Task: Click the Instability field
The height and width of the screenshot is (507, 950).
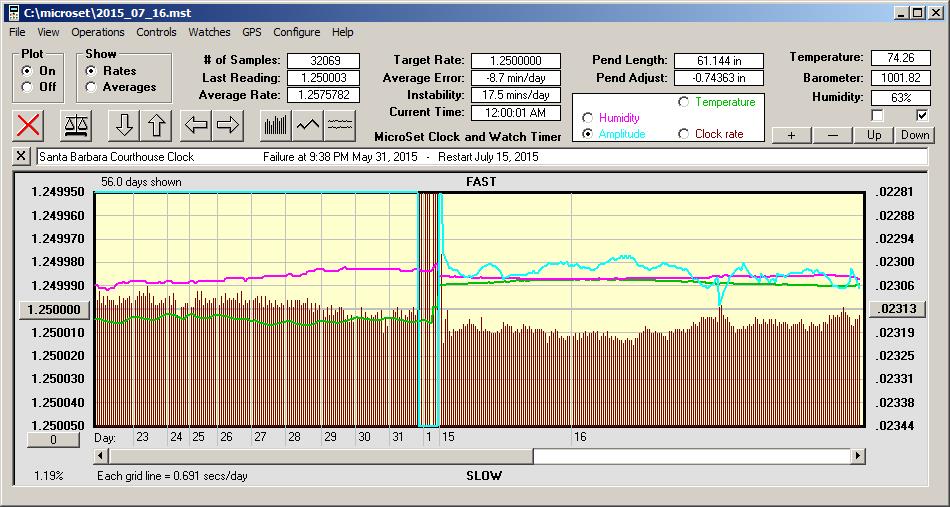Action: (516, 95)
